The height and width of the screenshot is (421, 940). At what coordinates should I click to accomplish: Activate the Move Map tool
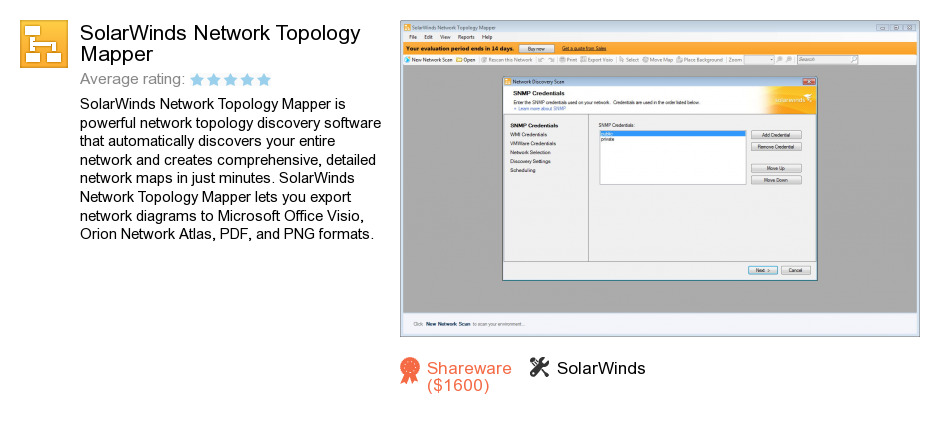coord(658,60)
